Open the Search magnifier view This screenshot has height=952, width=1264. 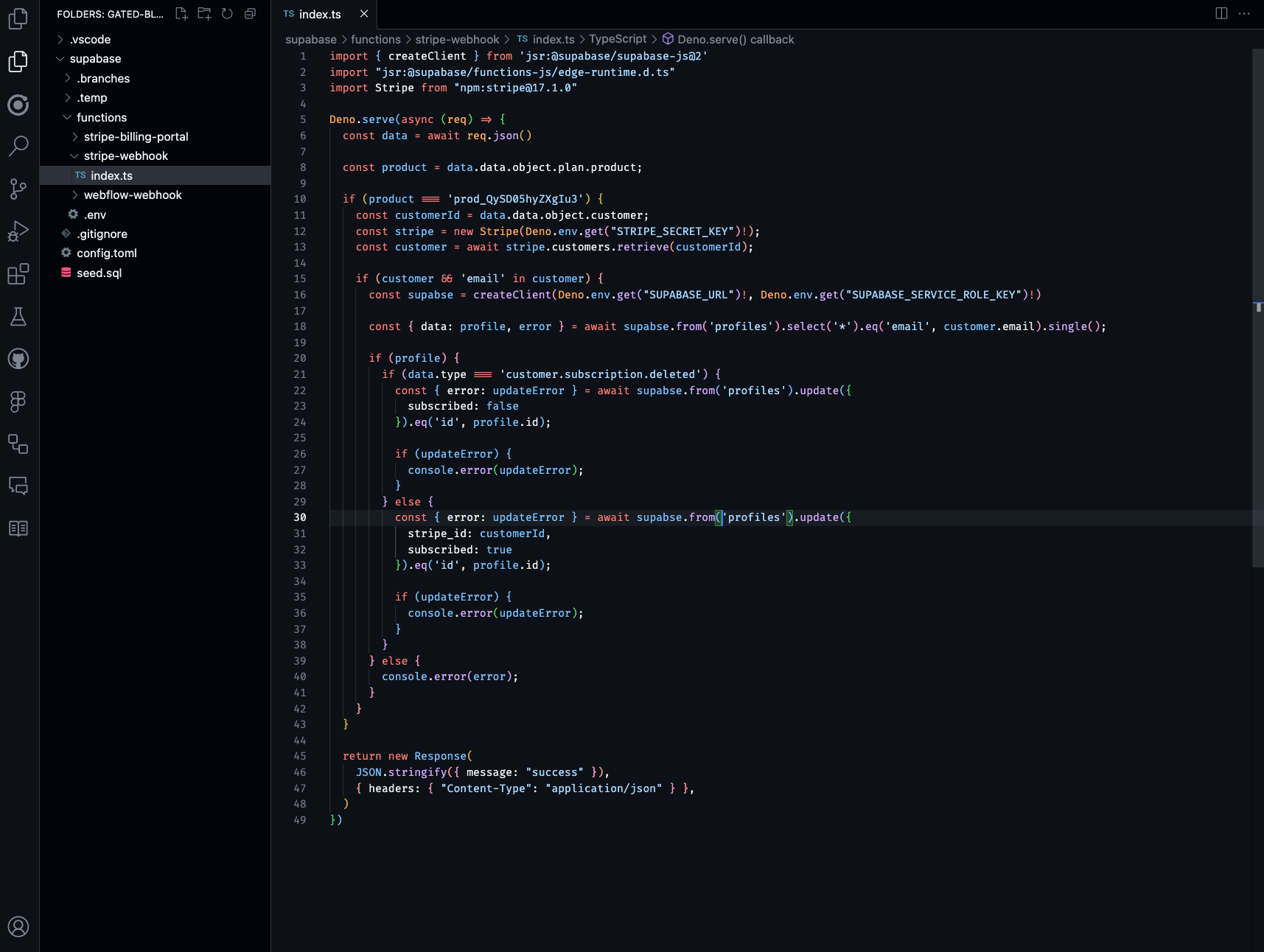click(18, 147)
